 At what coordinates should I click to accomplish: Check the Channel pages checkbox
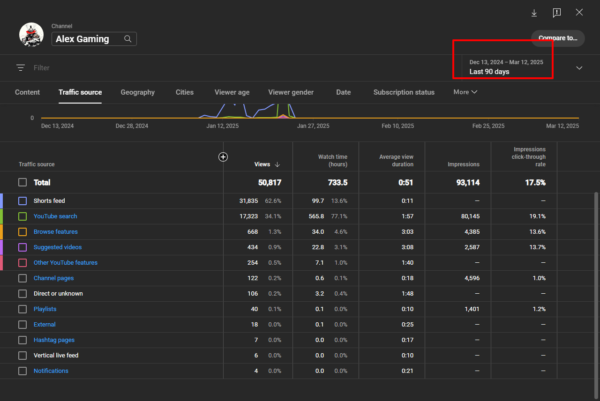pyautogui.click(x=23, y=278)
